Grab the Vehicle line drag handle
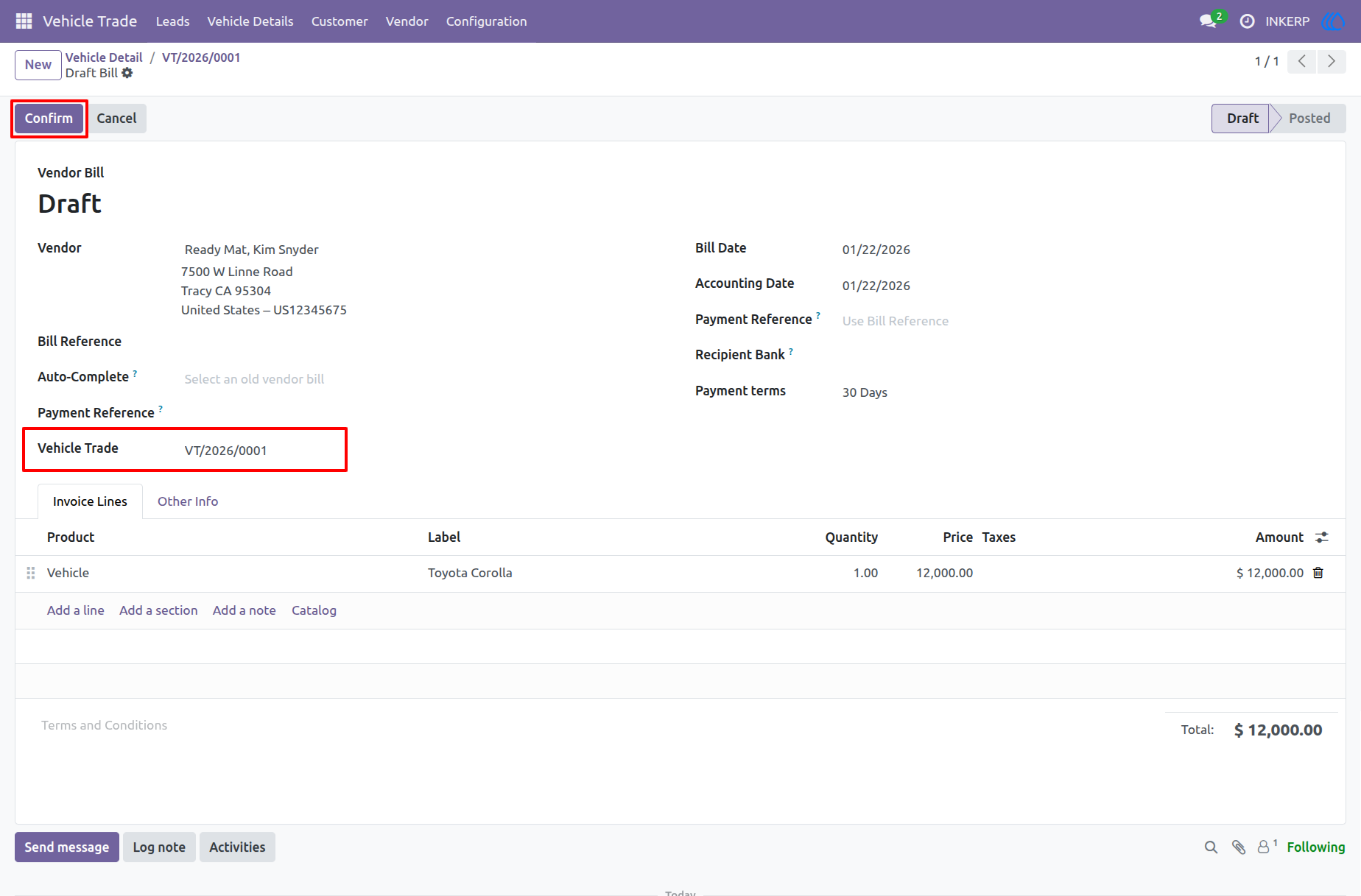This screenshot has width=1361, height=896. click(31, 573)
